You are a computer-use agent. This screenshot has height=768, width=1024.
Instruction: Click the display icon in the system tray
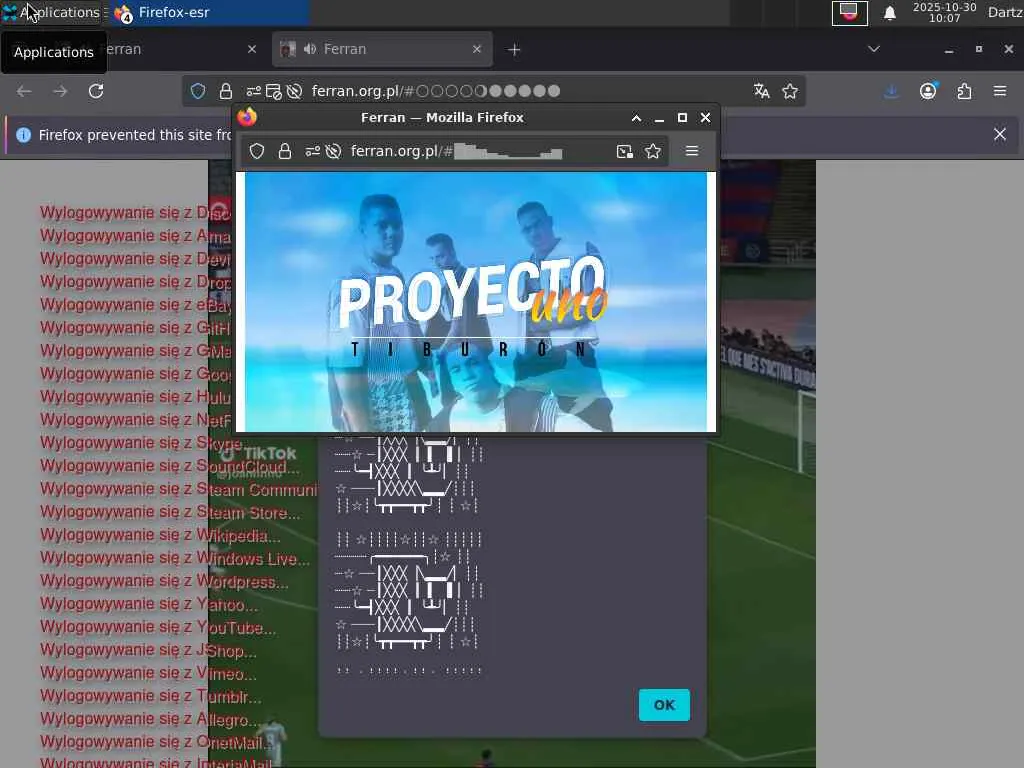click(x=849, y=12)
